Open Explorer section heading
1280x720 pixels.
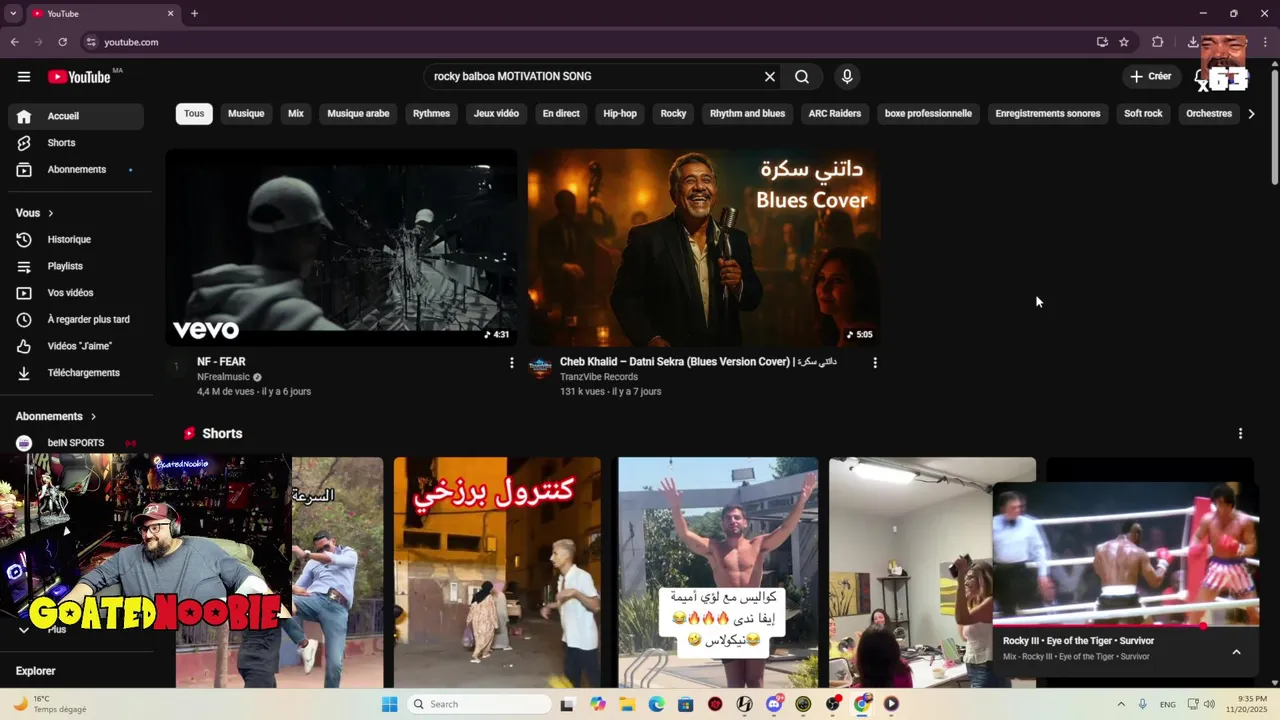click(36, 671)
